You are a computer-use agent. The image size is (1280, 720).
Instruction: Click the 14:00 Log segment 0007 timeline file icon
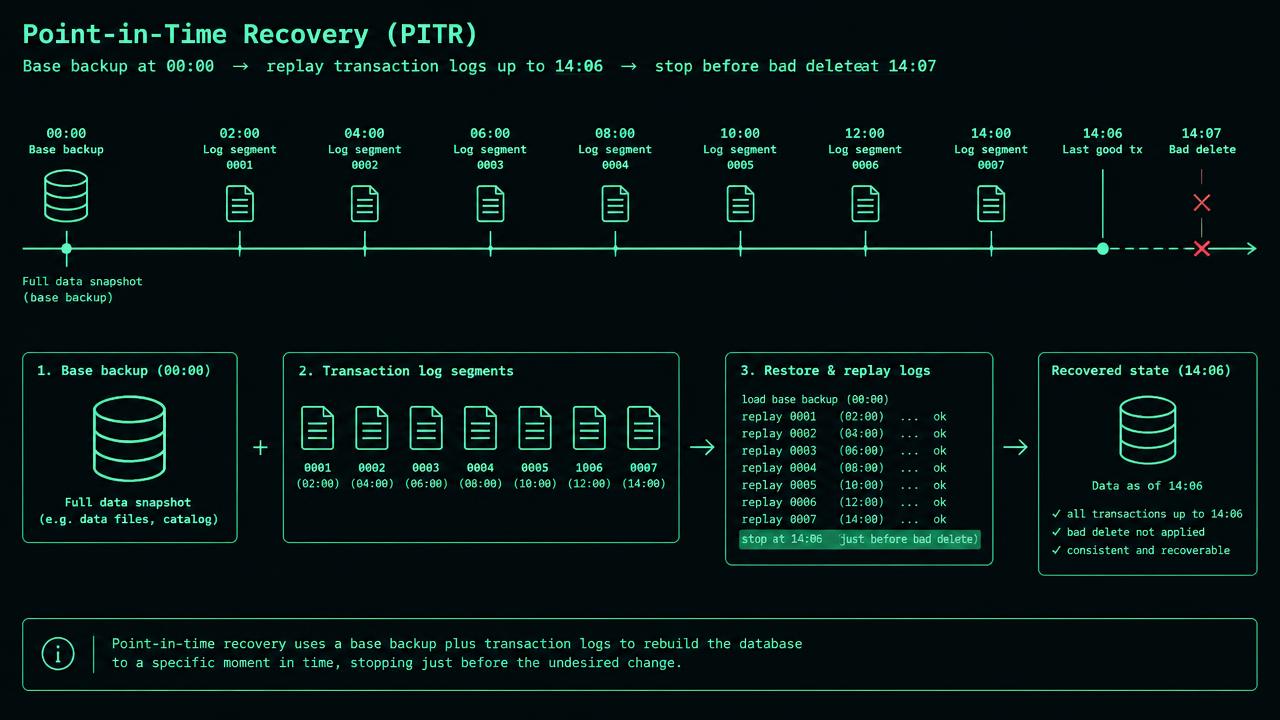point(991,204)
